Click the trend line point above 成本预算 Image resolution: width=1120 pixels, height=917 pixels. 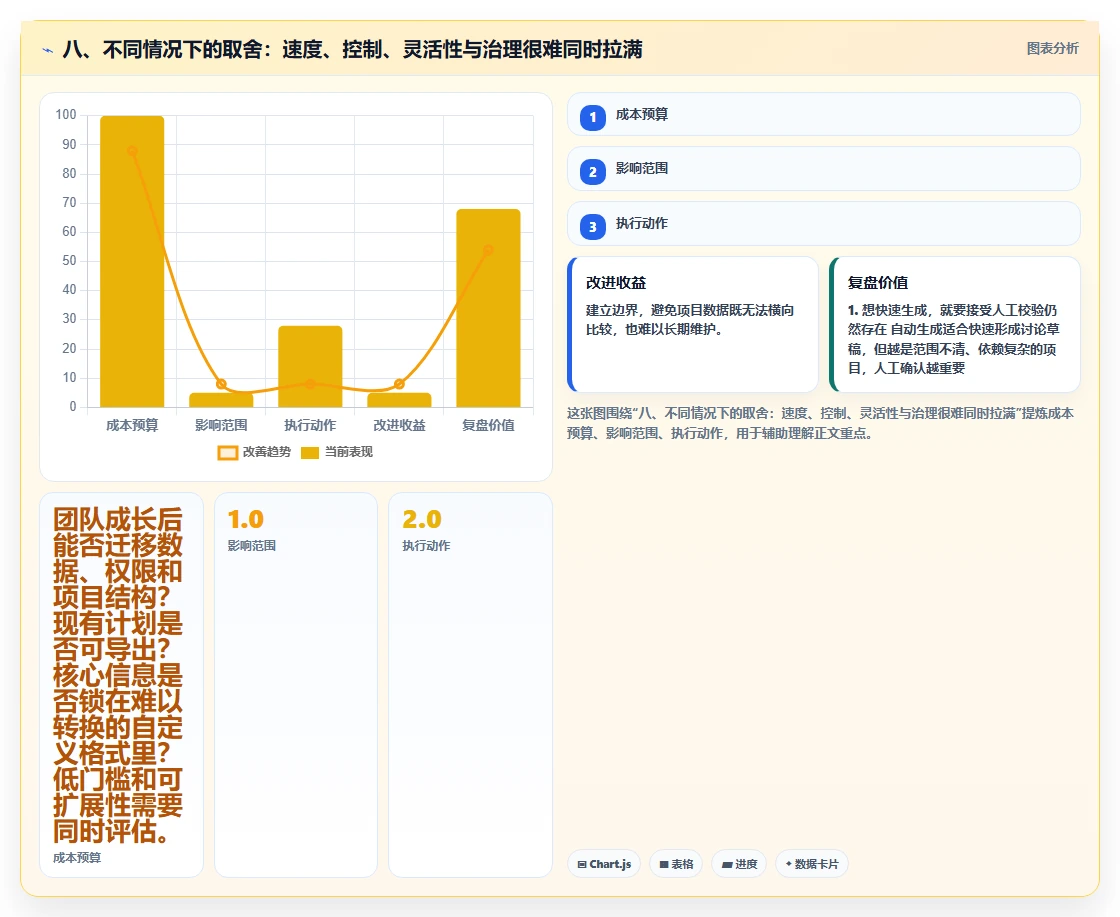click(x=132, y=151)
